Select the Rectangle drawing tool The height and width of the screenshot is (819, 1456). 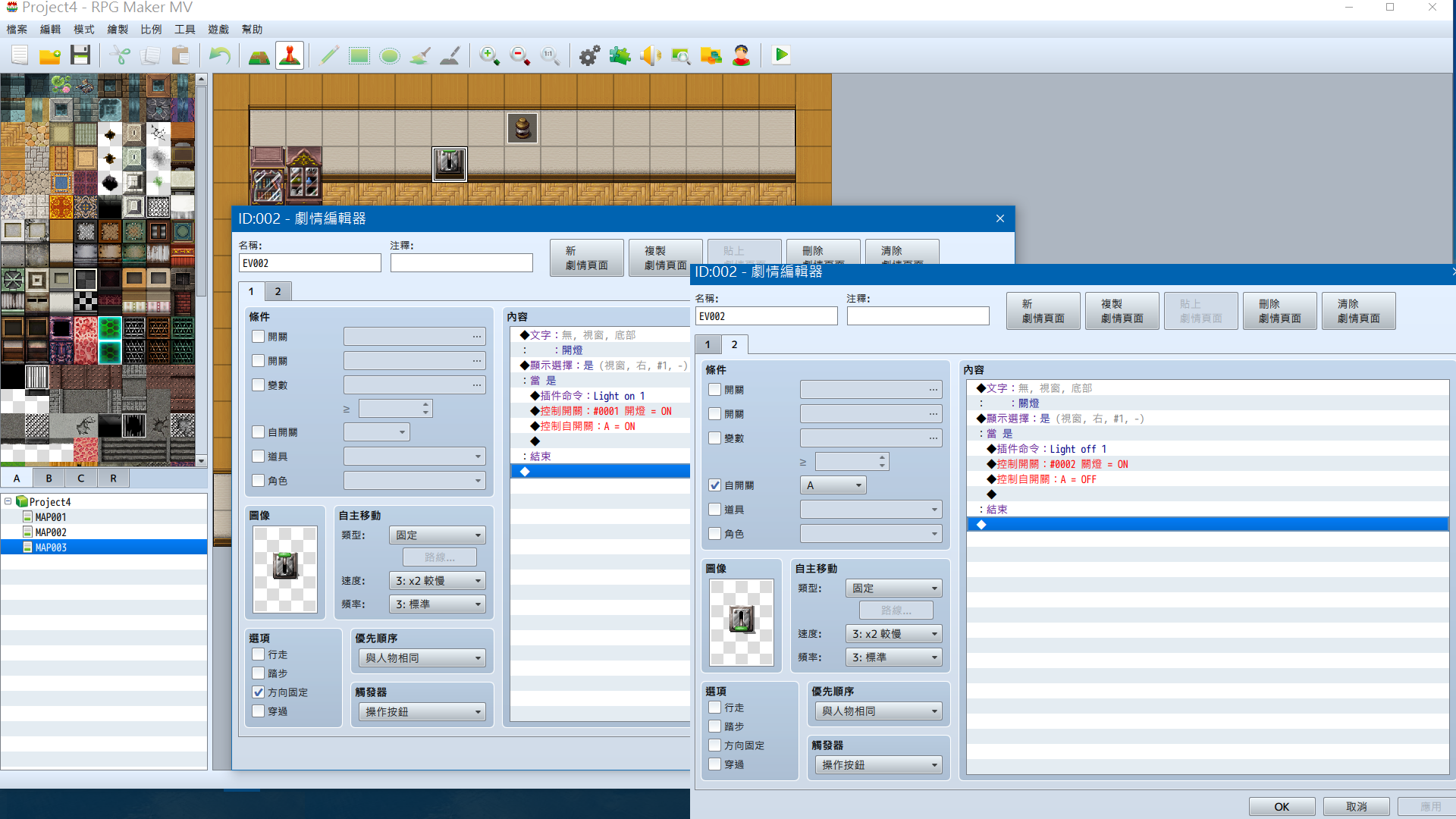tap(359, 55)
